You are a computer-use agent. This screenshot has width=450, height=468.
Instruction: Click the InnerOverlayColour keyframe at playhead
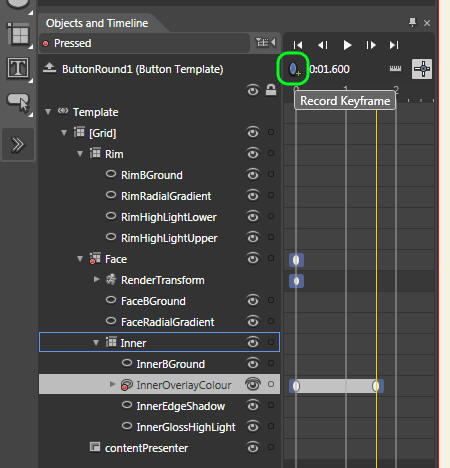pos(376,386)
